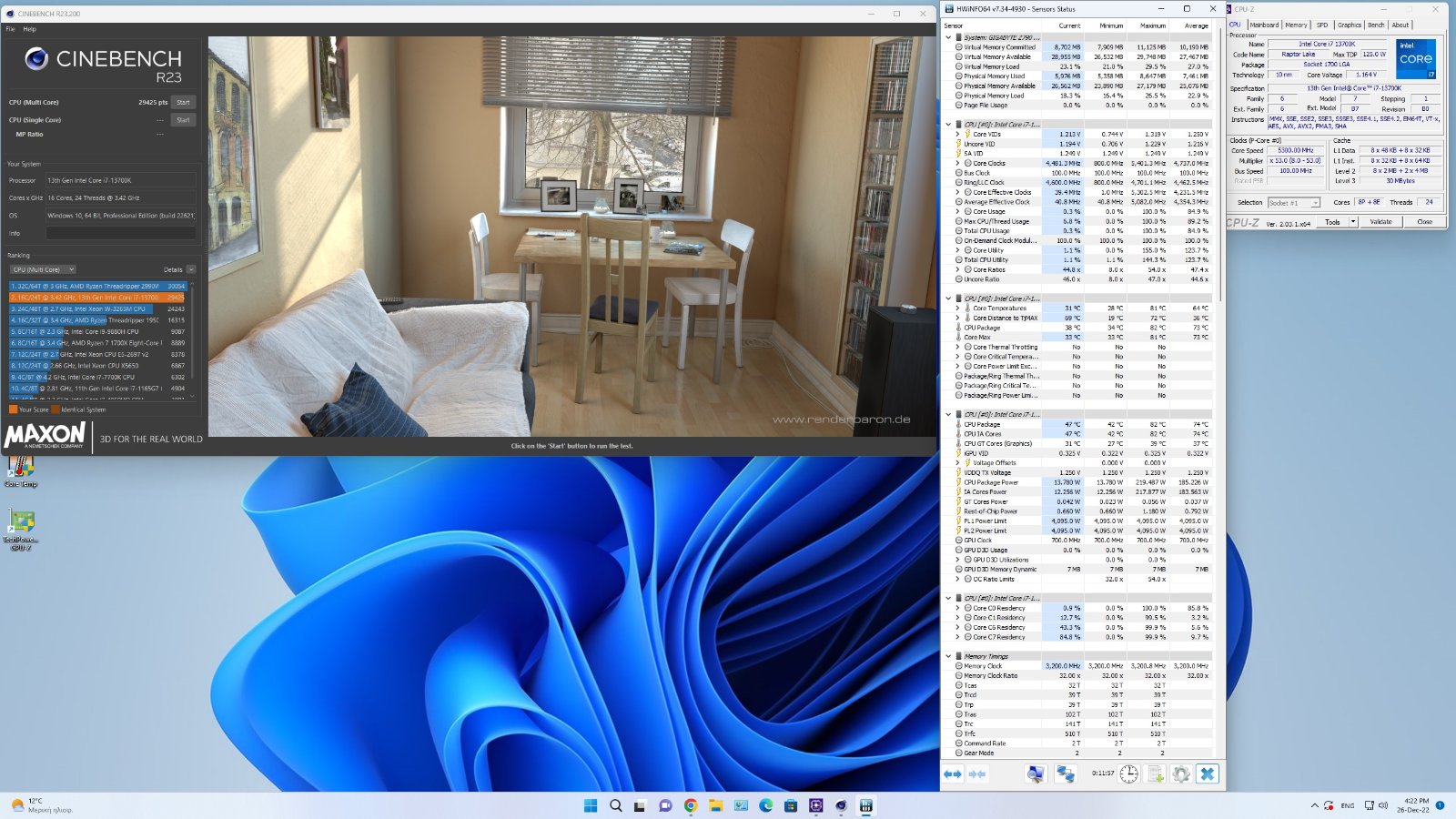Open Task View icon on taskbar
Image resolution: width=1456 pixels, height=819 pixels.
[641, 805]
